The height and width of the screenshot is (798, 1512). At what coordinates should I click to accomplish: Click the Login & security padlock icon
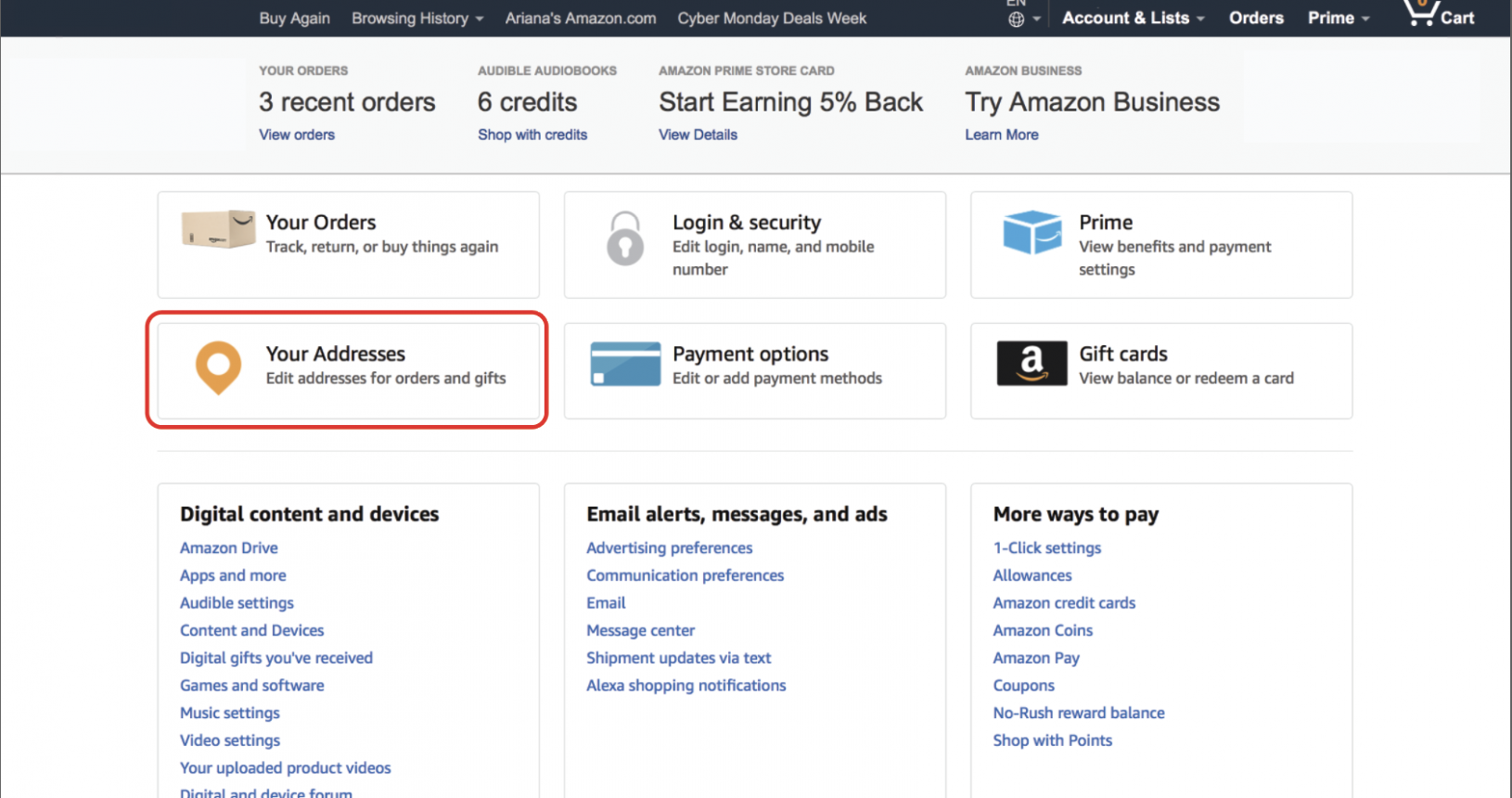click(x=625, y=238)
